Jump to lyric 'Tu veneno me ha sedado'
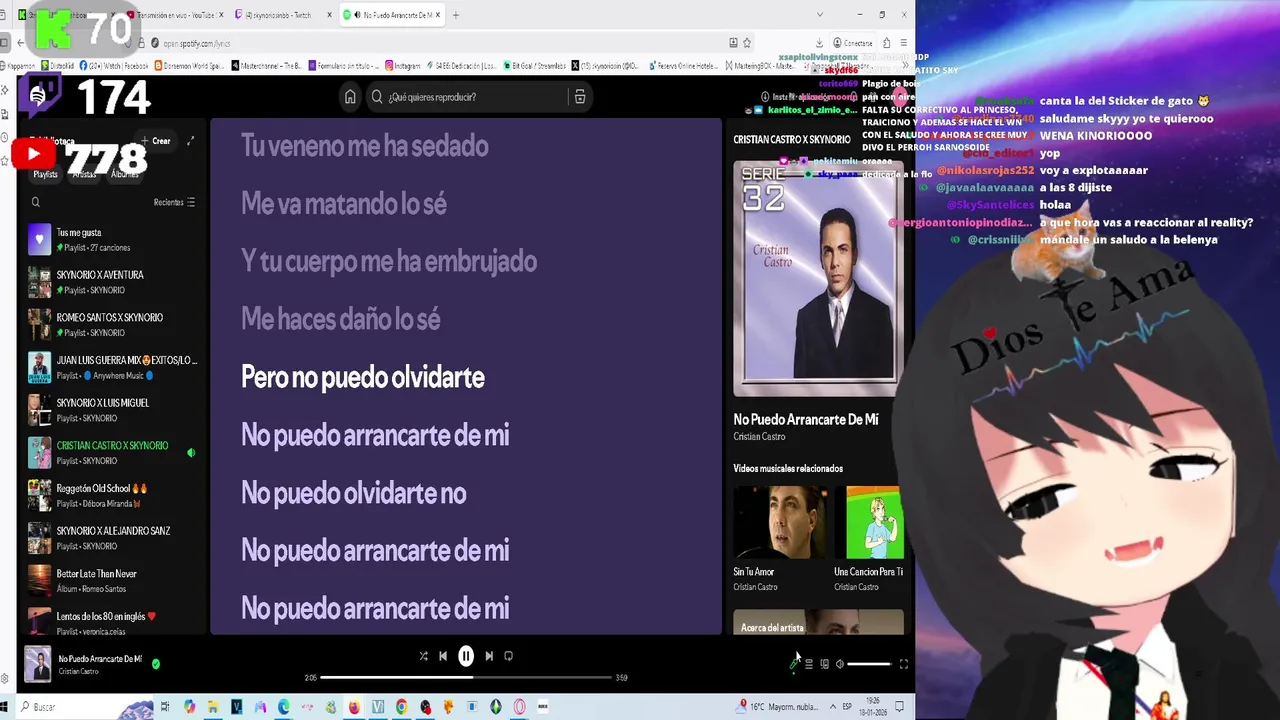 coord(364,146)
